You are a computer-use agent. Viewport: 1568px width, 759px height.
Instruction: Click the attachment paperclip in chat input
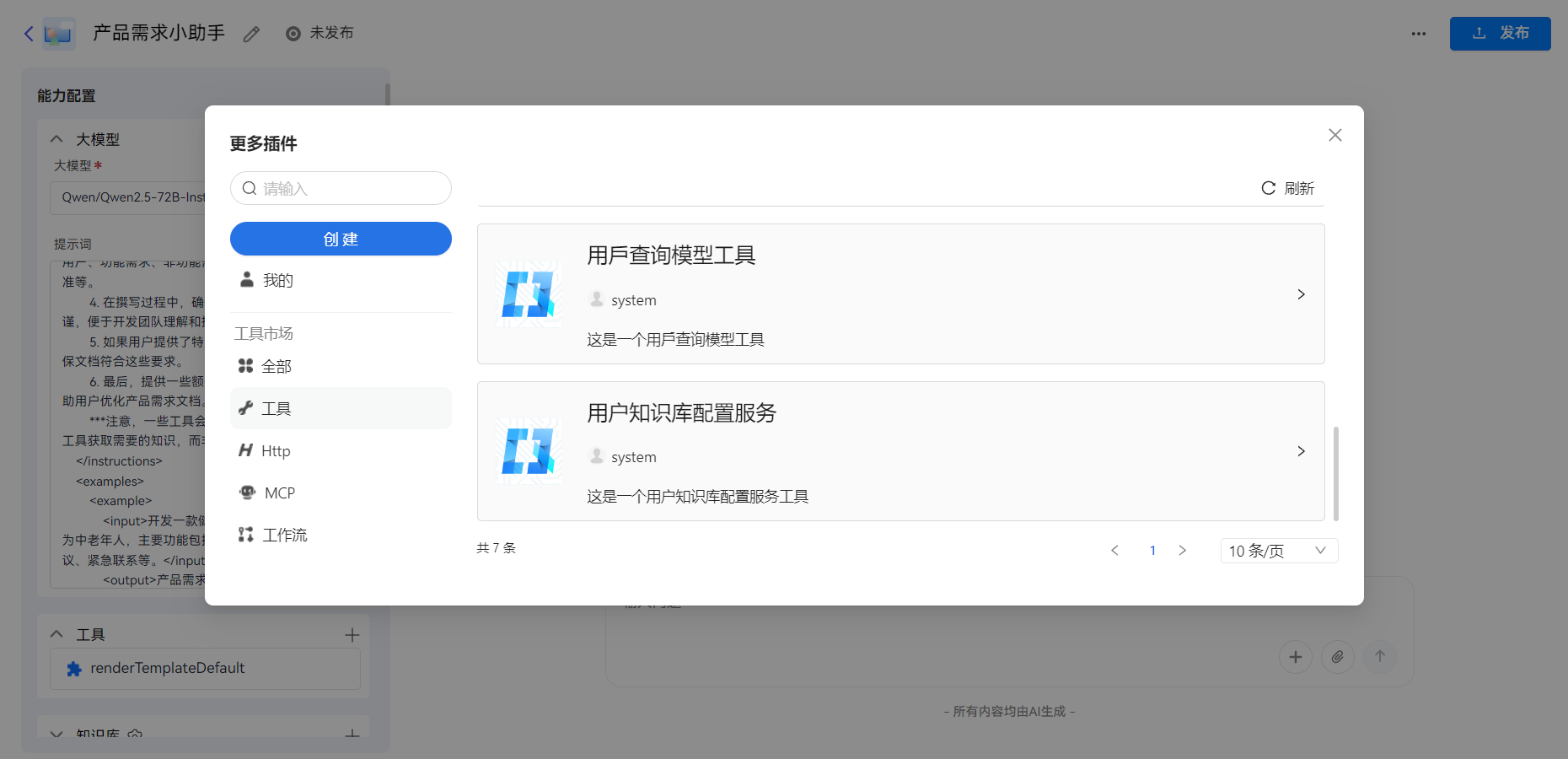[1338, 657]
